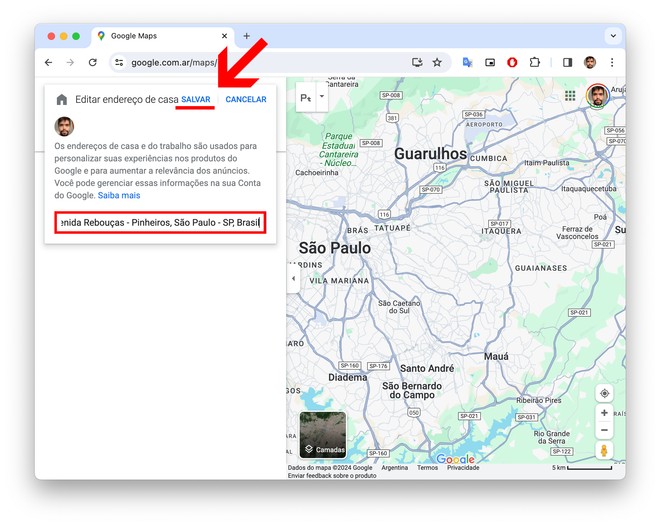Click the GUAIANASES map label

click(541, 268)
